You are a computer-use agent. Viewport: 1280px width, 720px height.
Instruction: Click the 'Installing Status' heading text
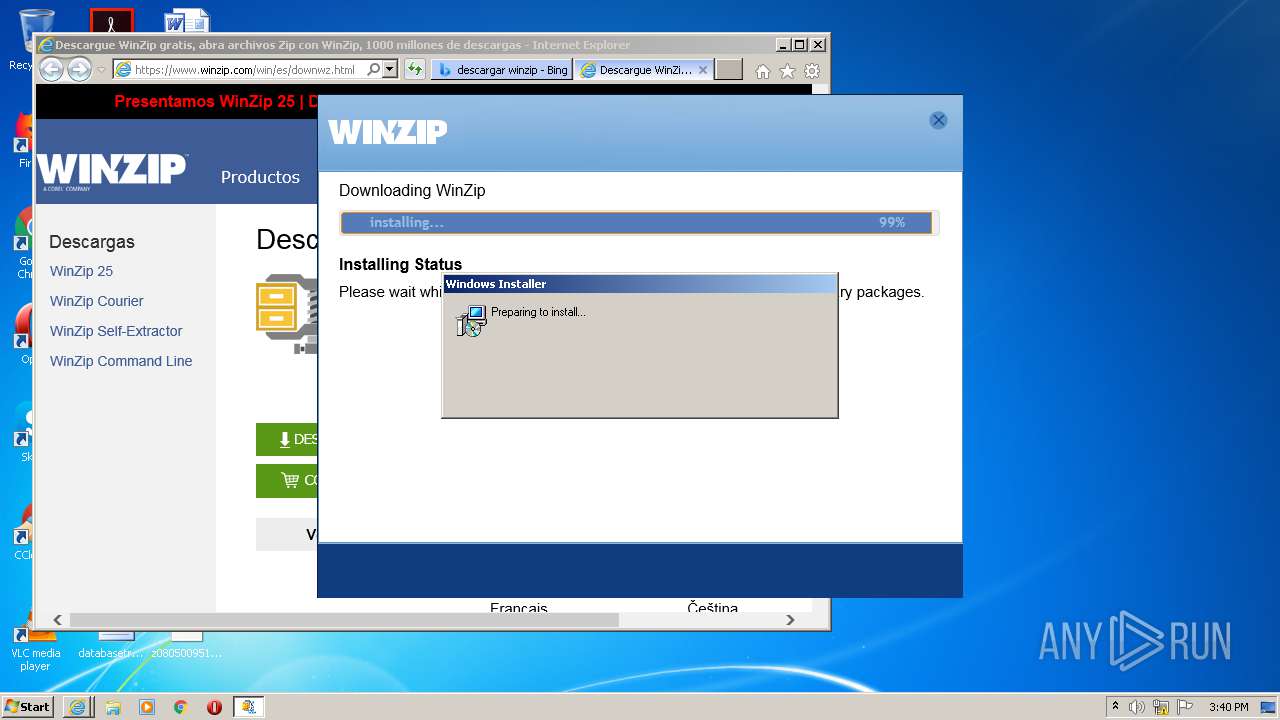pyautogui.click(x=400, y=264)
